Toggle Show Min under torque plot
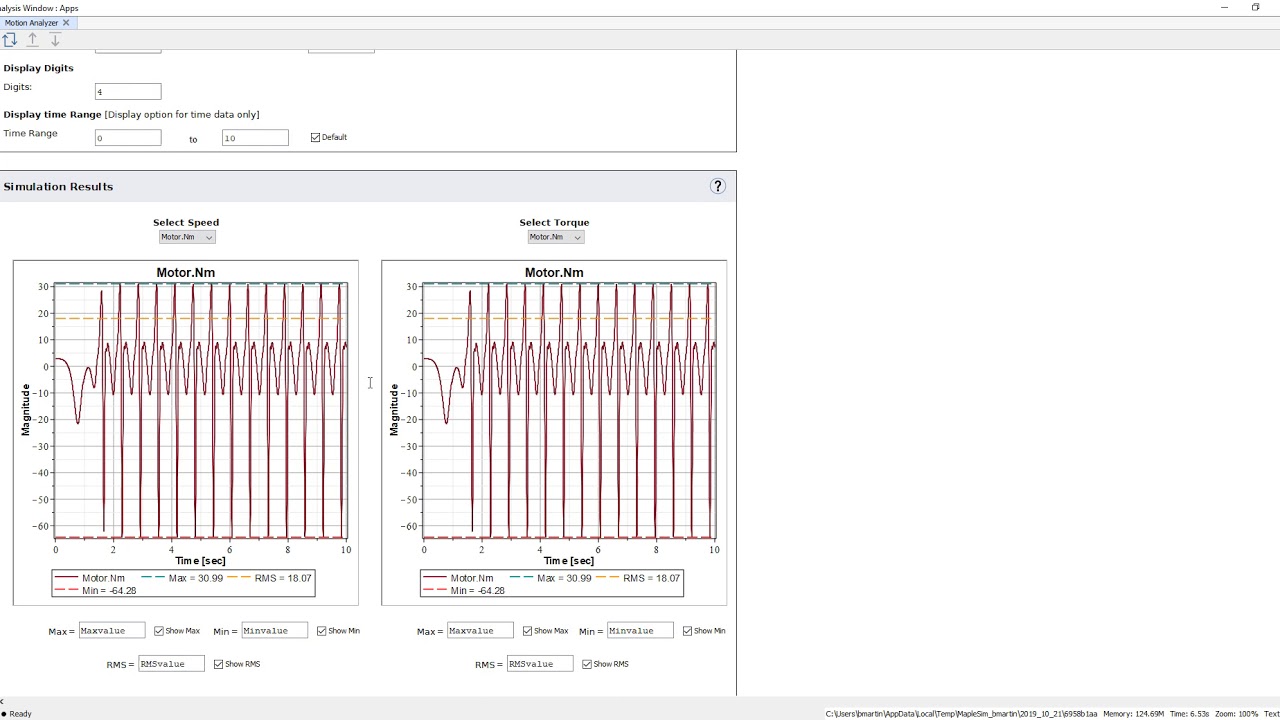 tap(687, 631)
